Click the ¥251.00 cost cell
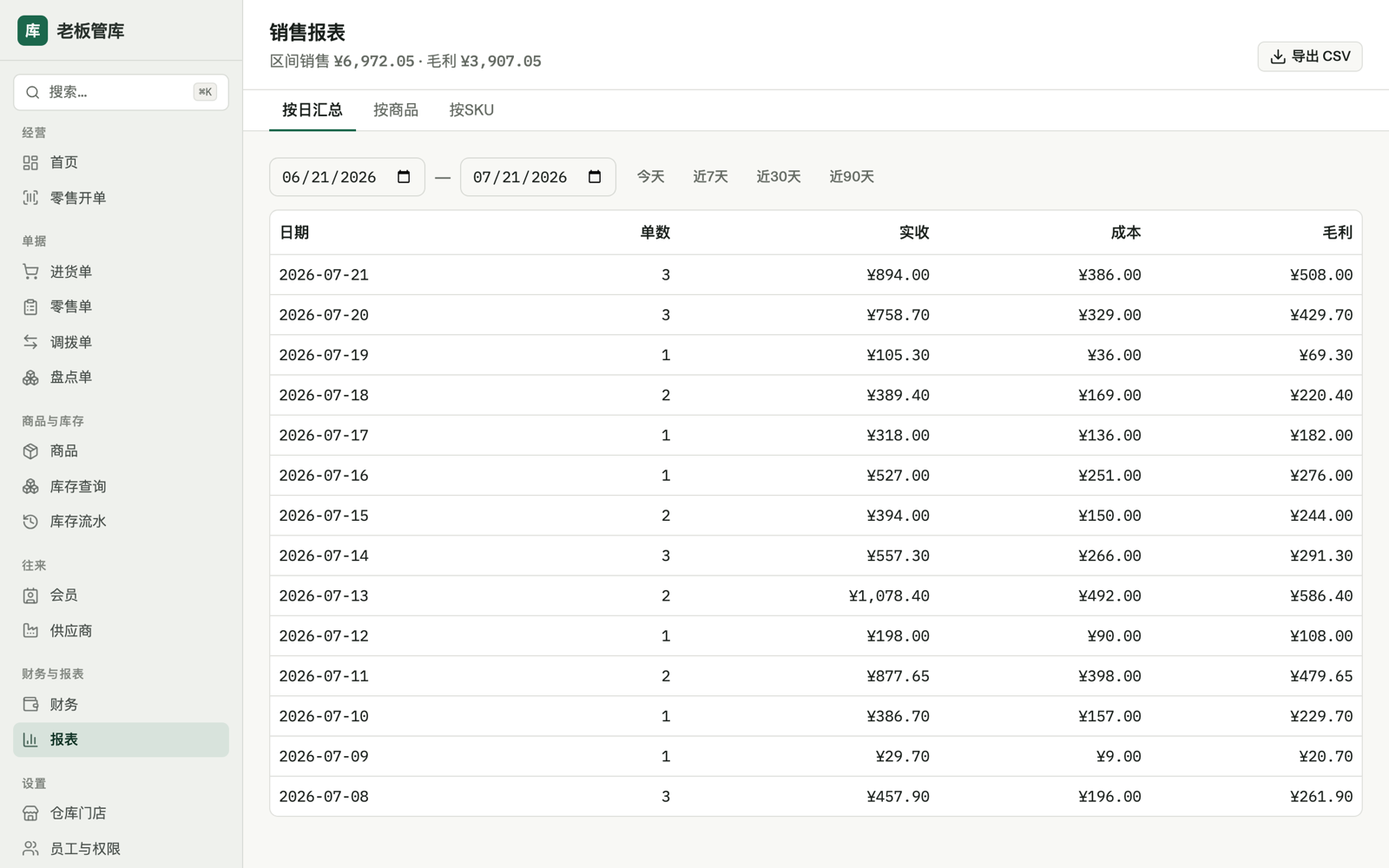Image resolution: width=1389 pixels, height=868 pixels. click(x=1109, y=476)
